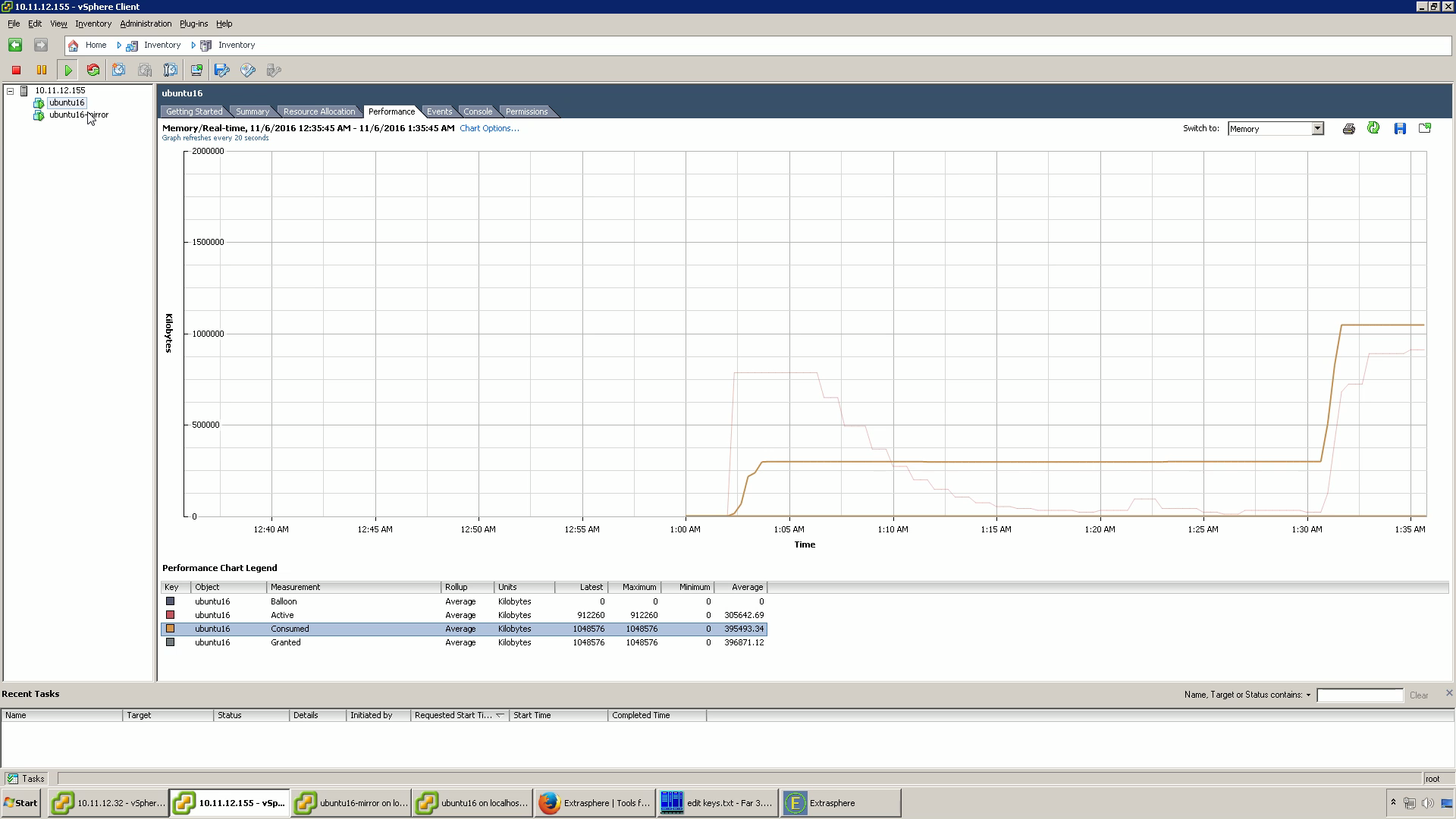The image size is (1456, 819).
Task: Power on the VM with the green play button
Action: (x=68, y=71)
